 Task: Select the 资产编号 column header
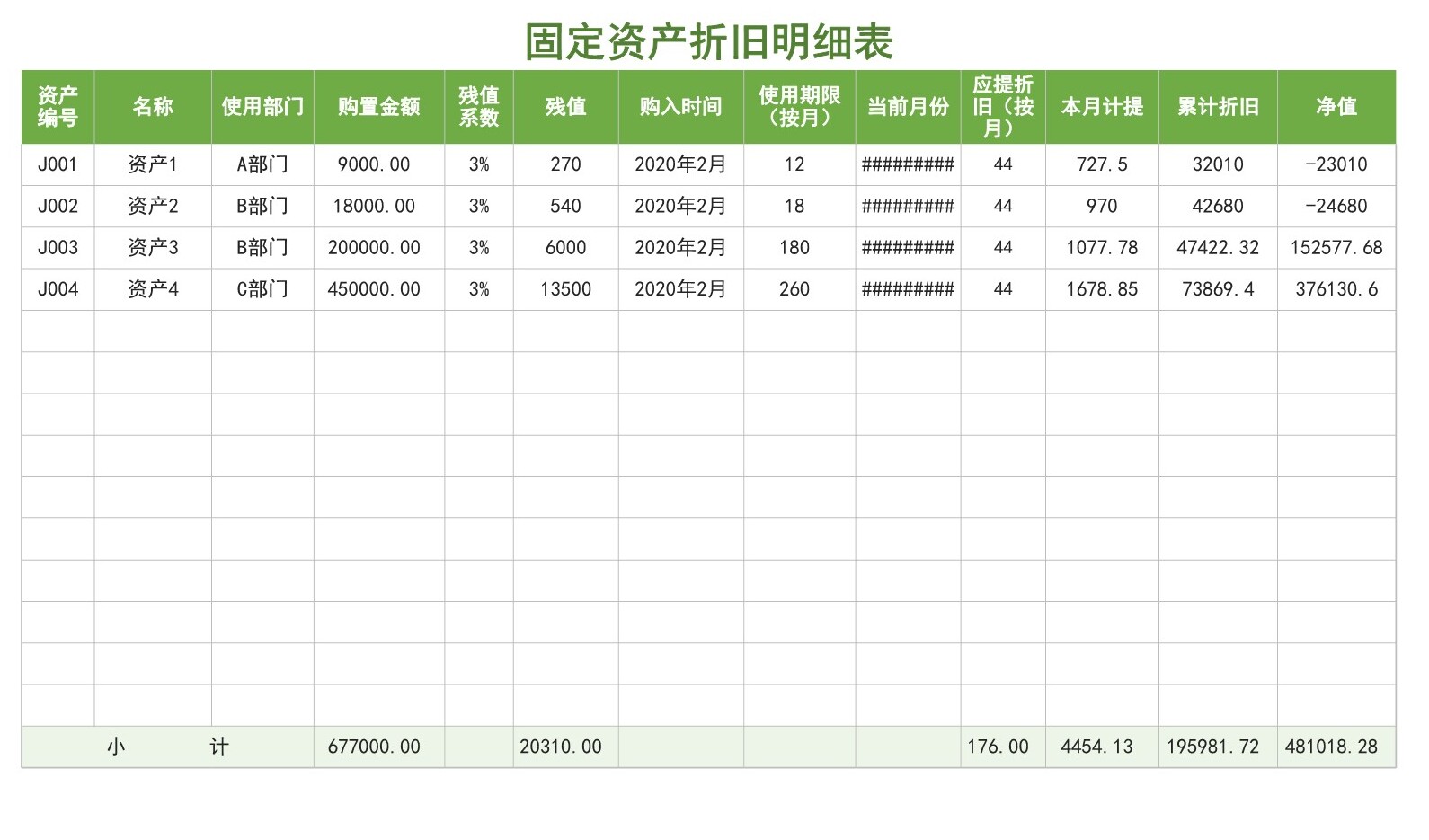(58, 107)
